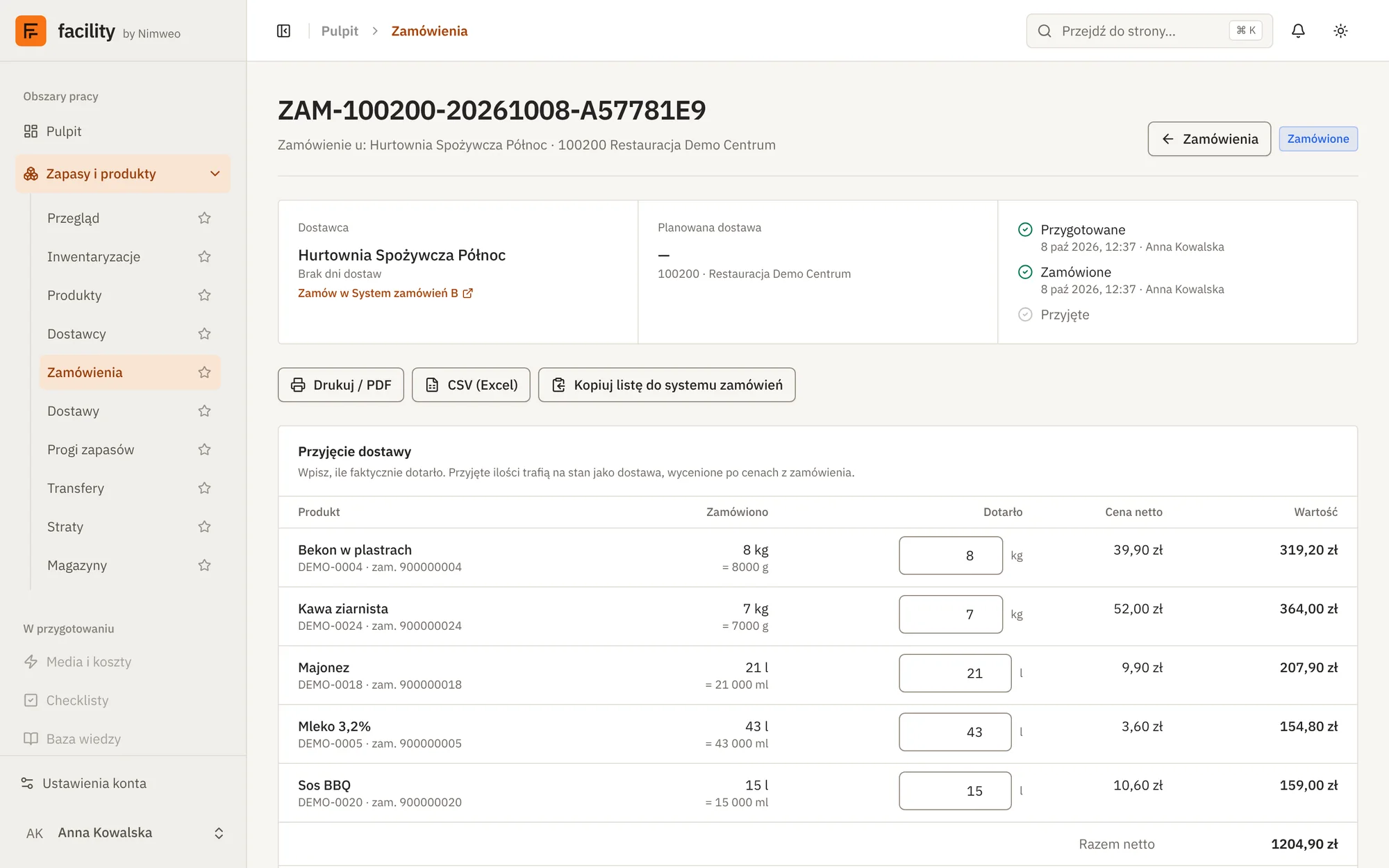Favorite the Przegląd star
Image resolution: width=1389 pixels, height=868 pixels.
pos(204,218)
